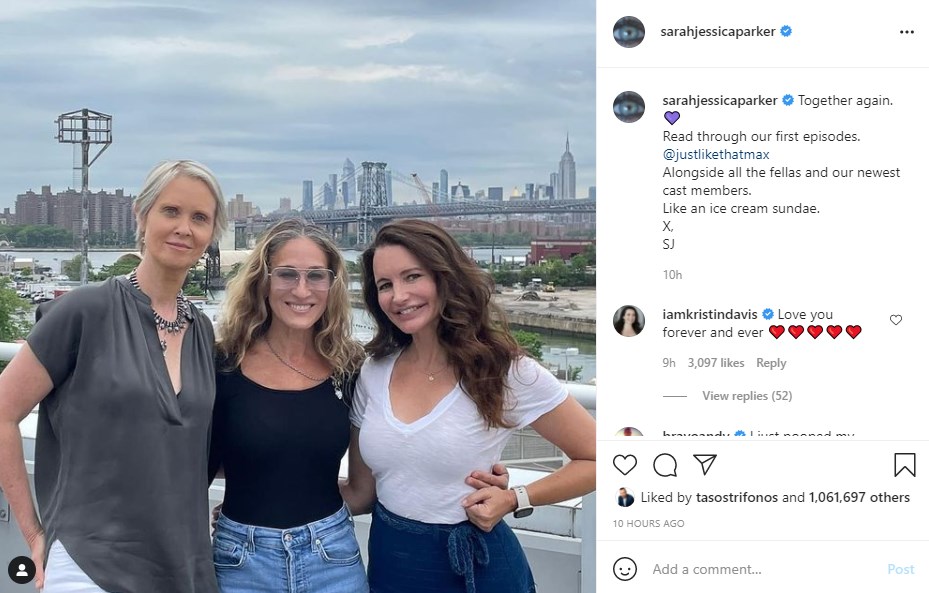The width and height of the screenshot is (929, 593).
Task: Click the sarahjessicaparker username in header
Action: (717, 31)
